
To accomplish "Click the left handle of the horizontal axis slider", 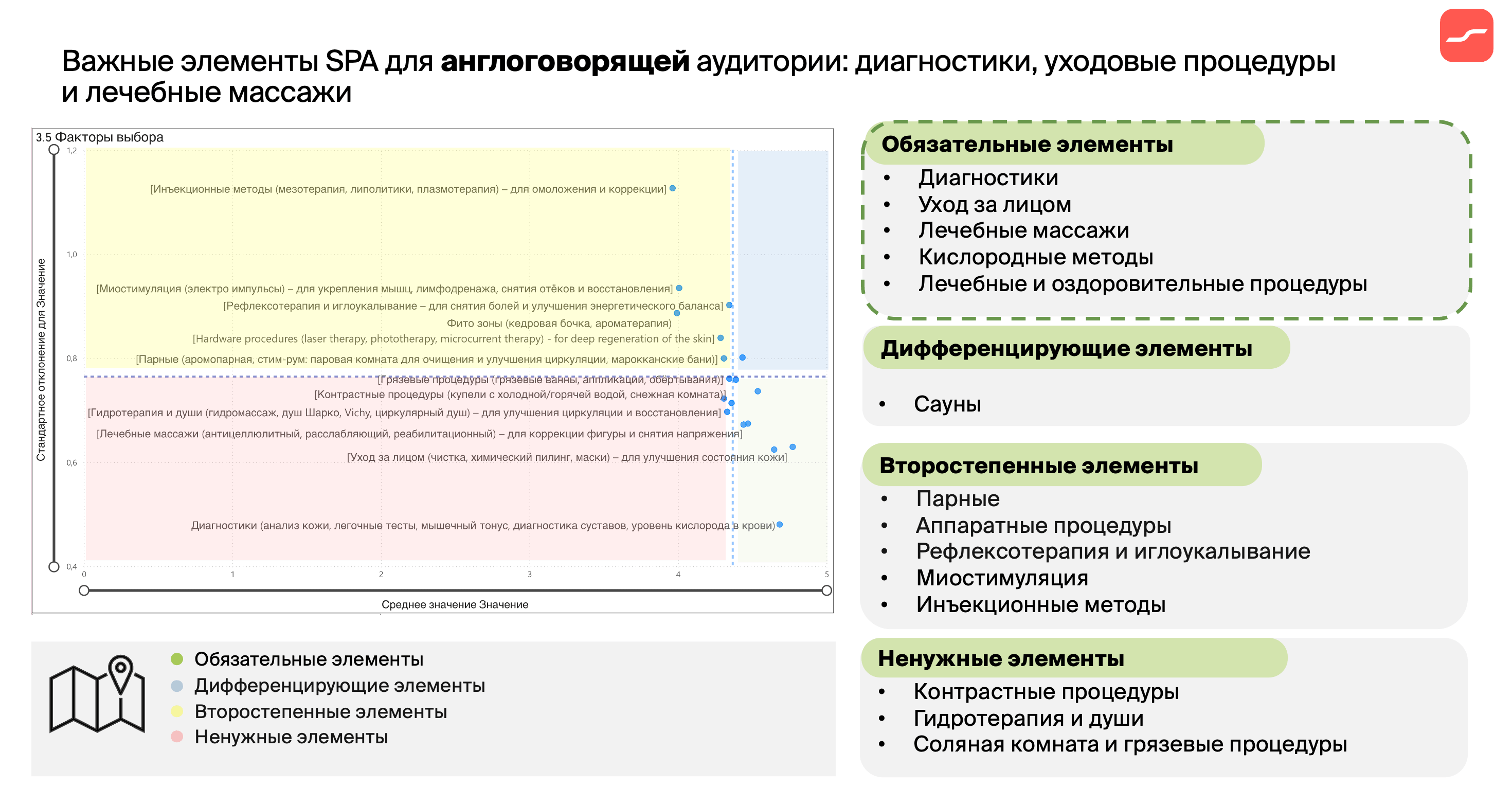I will click(x=84, y=591).
